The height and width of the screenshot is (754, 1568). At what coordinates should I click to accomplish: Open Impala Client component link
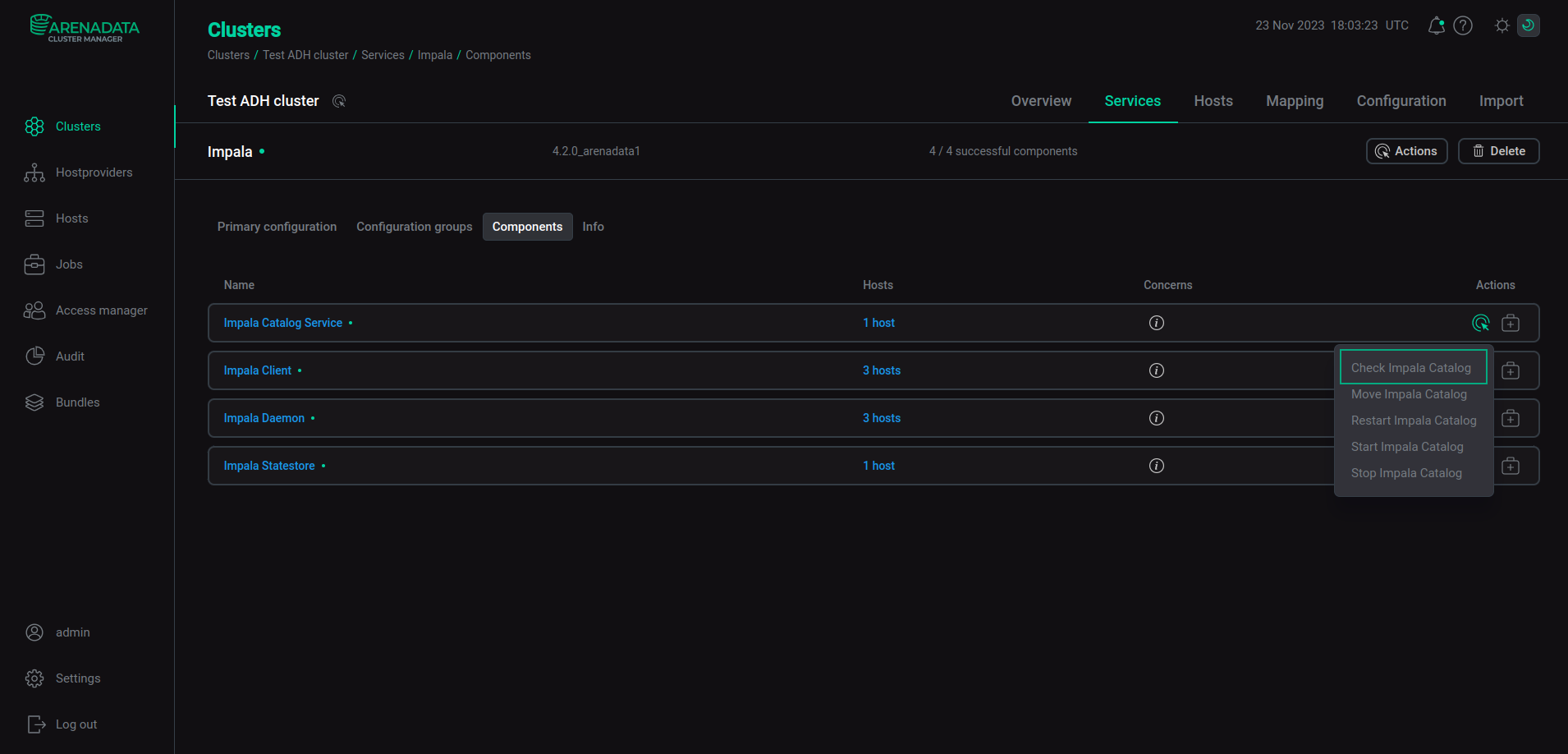point(257,370)
